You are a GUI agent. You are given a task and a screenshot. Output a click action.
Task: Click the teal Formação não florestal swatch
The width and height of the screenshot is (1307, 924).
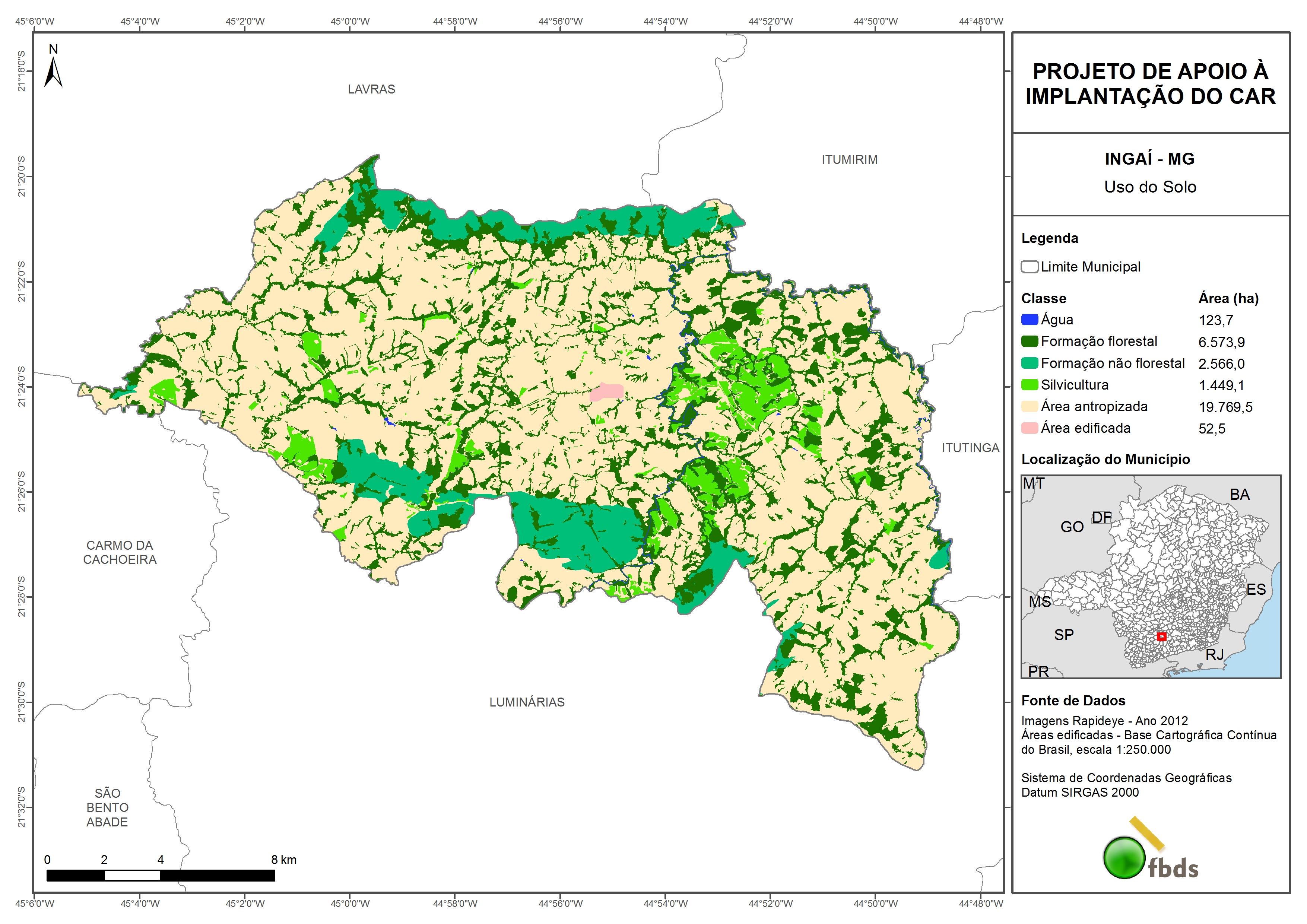1029,363
